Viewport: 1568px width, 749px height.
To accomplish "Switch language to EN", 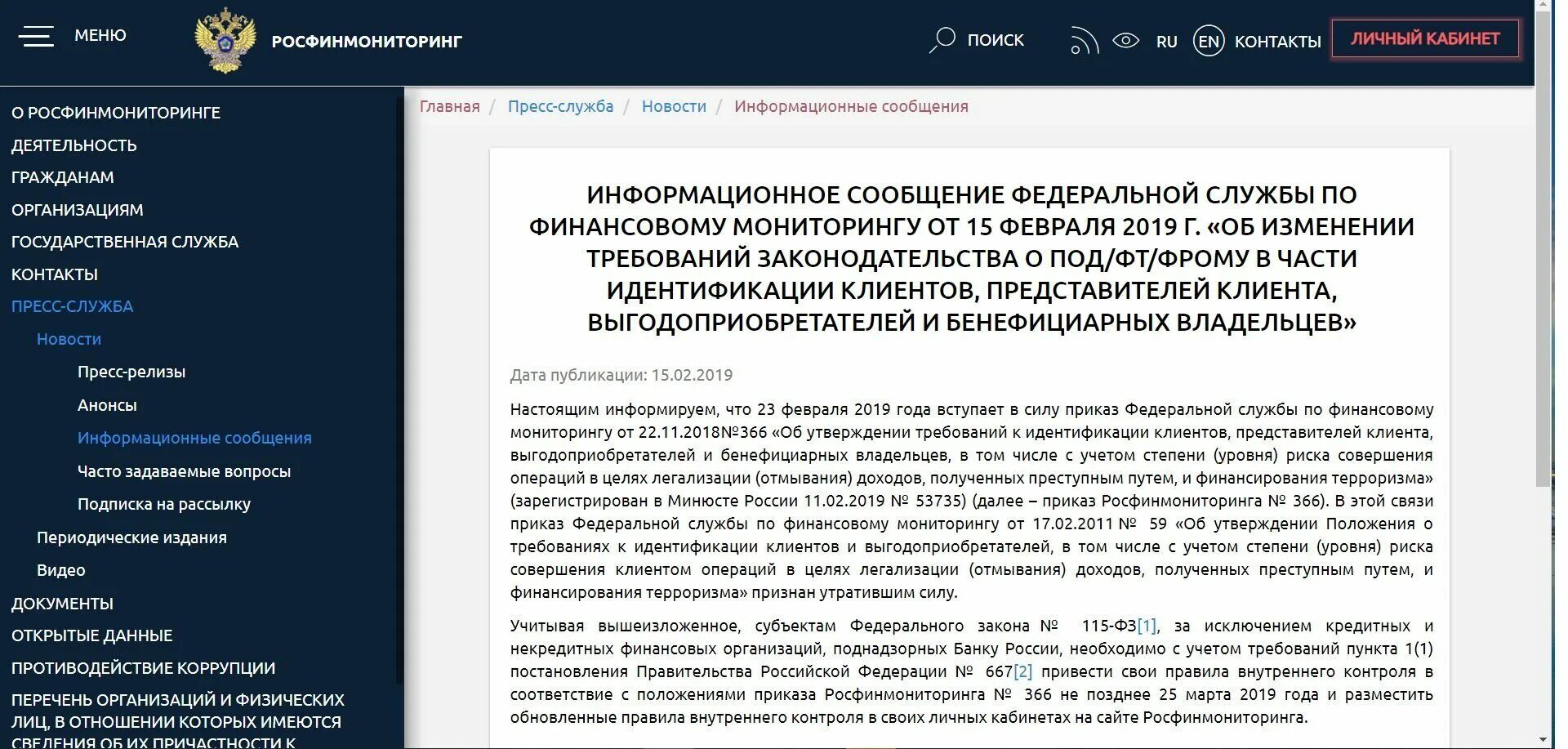I will (1209, 41).
